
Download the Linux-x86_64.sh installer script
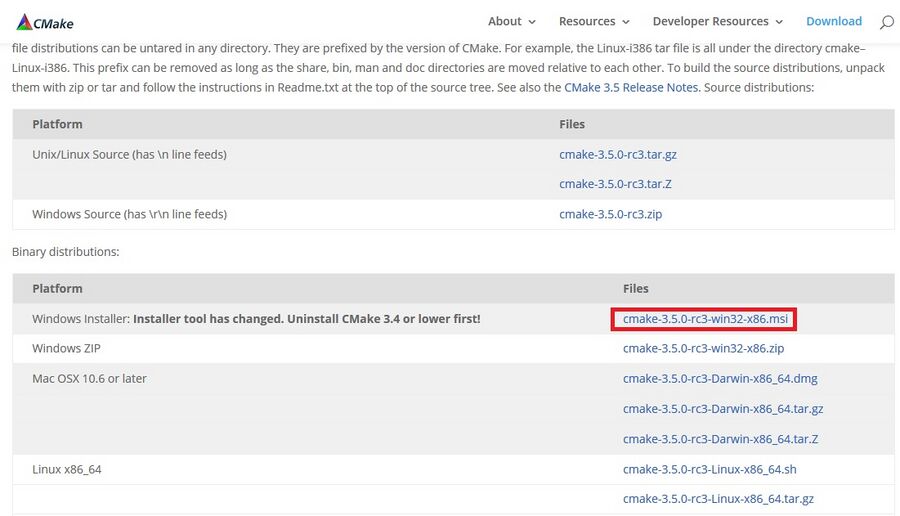(x=709, y=469)
